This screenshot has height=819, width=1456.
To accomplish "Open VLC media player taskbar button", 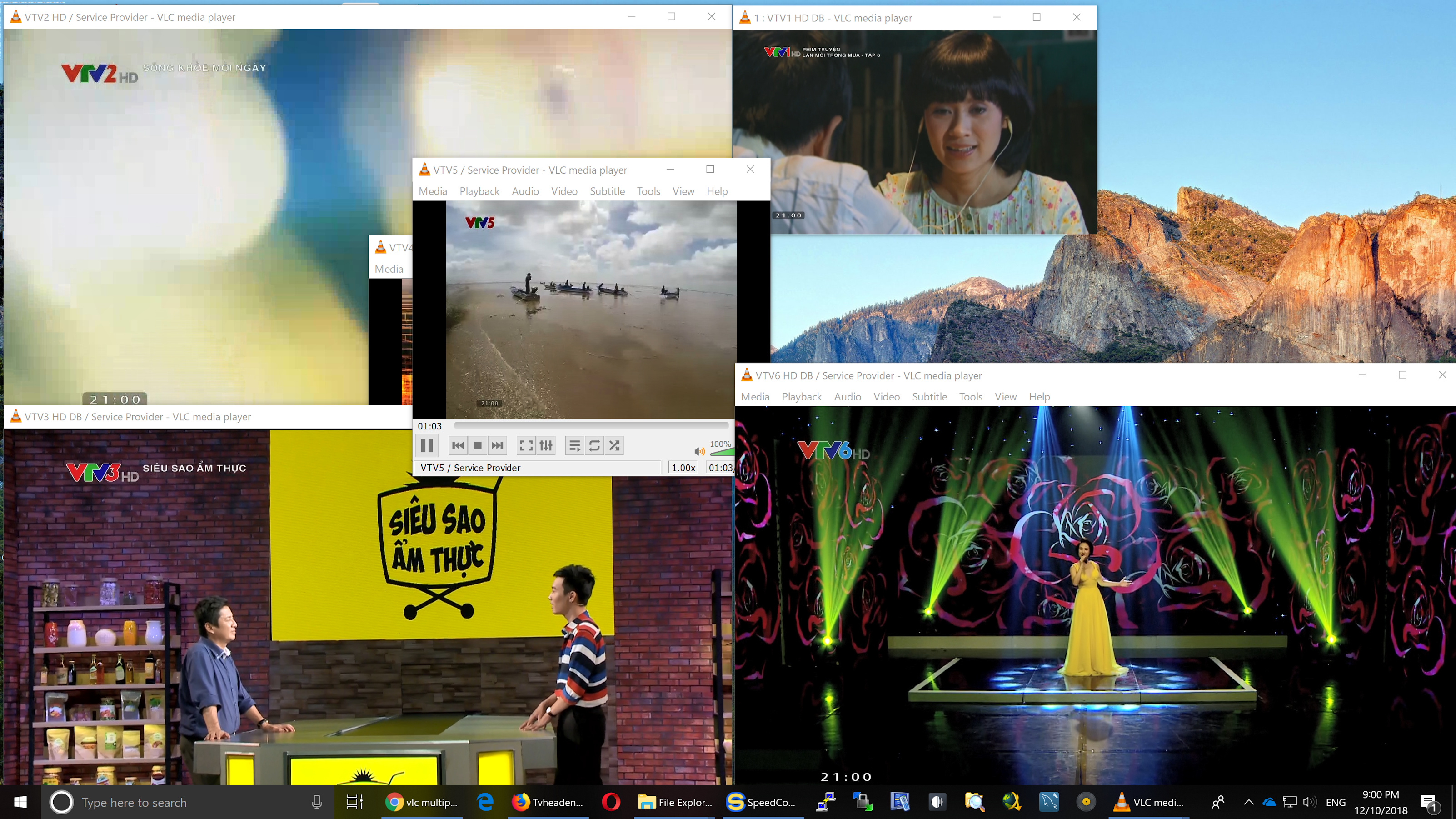I will click(1147, 803).
